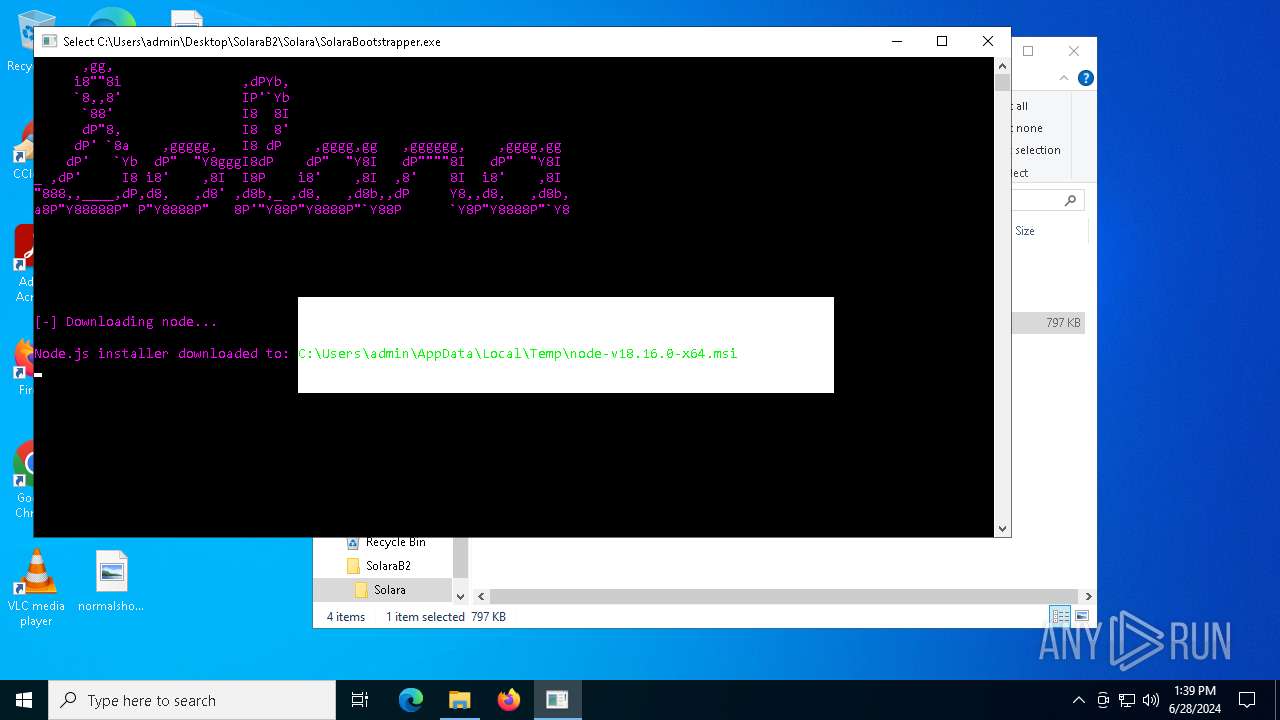Click Select none in Explorer ribbon
Viewport: 1280px width, 720px height.
[x=1028, y=128]
